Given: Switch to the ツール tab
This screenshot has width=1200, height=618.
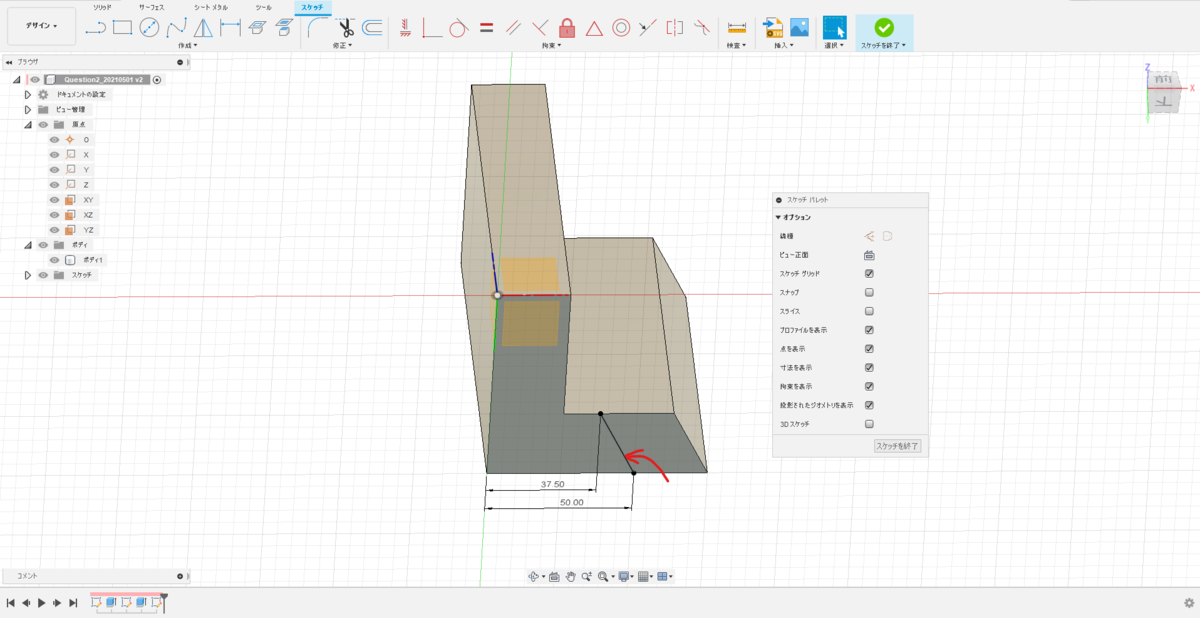Looking at the screenshot, I should (263, 7).
